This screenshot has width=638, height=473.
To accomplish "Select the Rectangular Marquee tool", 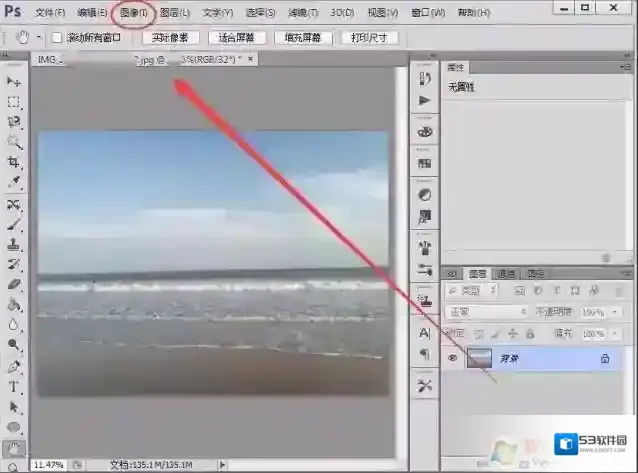I will [14, 102].
